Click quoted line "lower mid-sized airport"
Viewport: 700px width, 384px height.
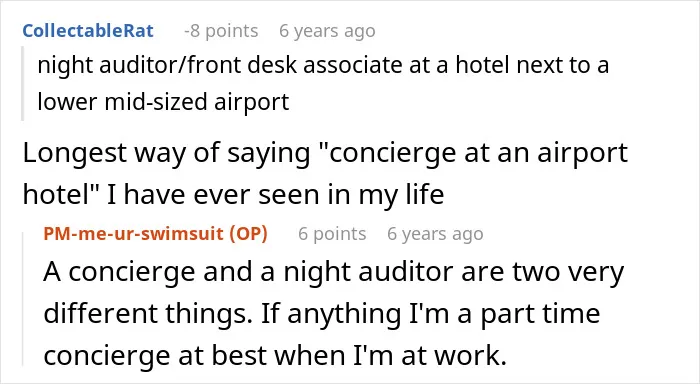(x=163, y=102)
